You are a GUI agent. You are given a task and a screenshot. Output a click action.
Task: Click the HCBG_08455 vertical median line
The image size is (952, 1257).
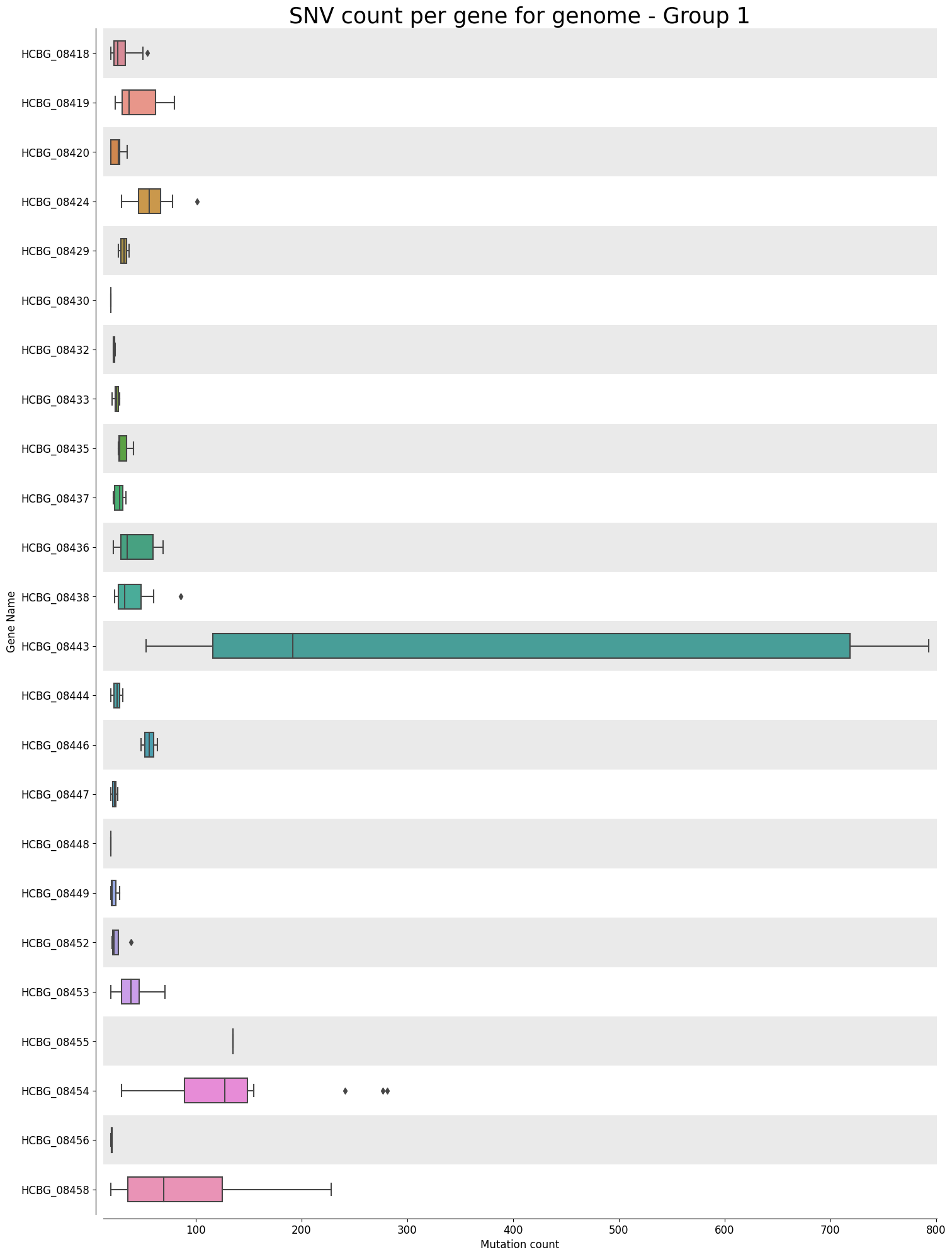[233, 1041]
